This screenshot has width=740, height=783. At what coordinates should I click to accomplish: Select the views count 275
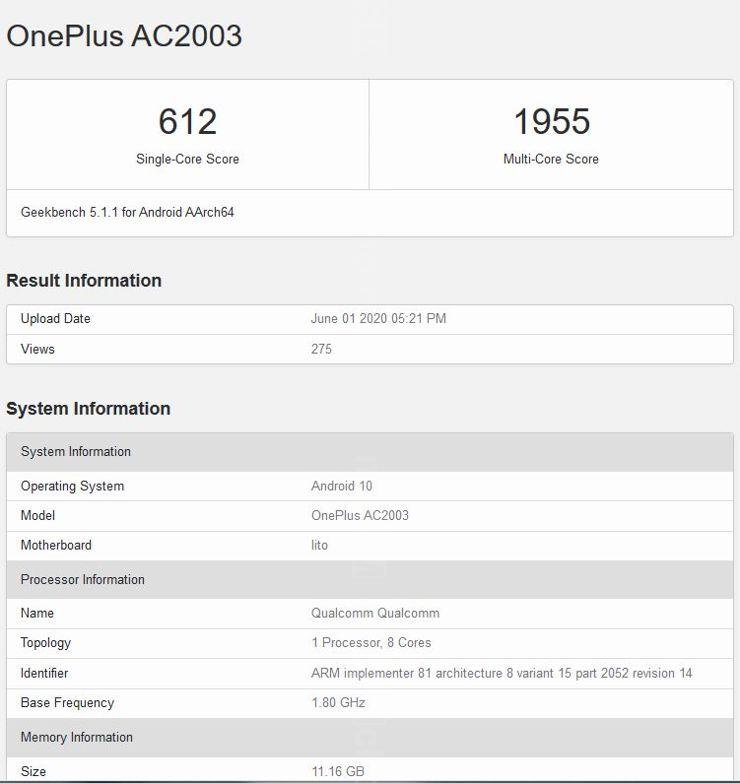321,349
